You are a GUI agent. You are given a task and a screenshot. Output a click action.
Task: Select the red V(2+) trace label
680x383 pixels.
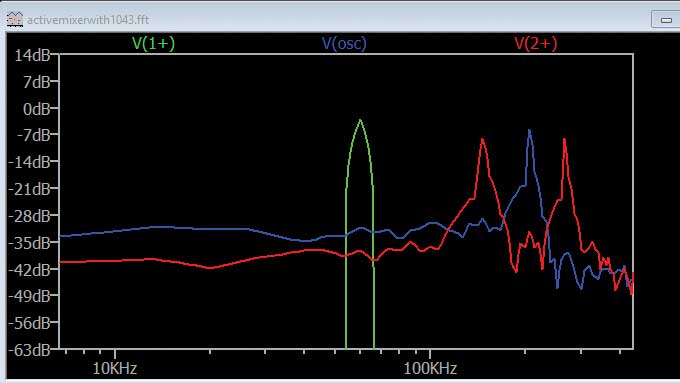pos(536,43)
